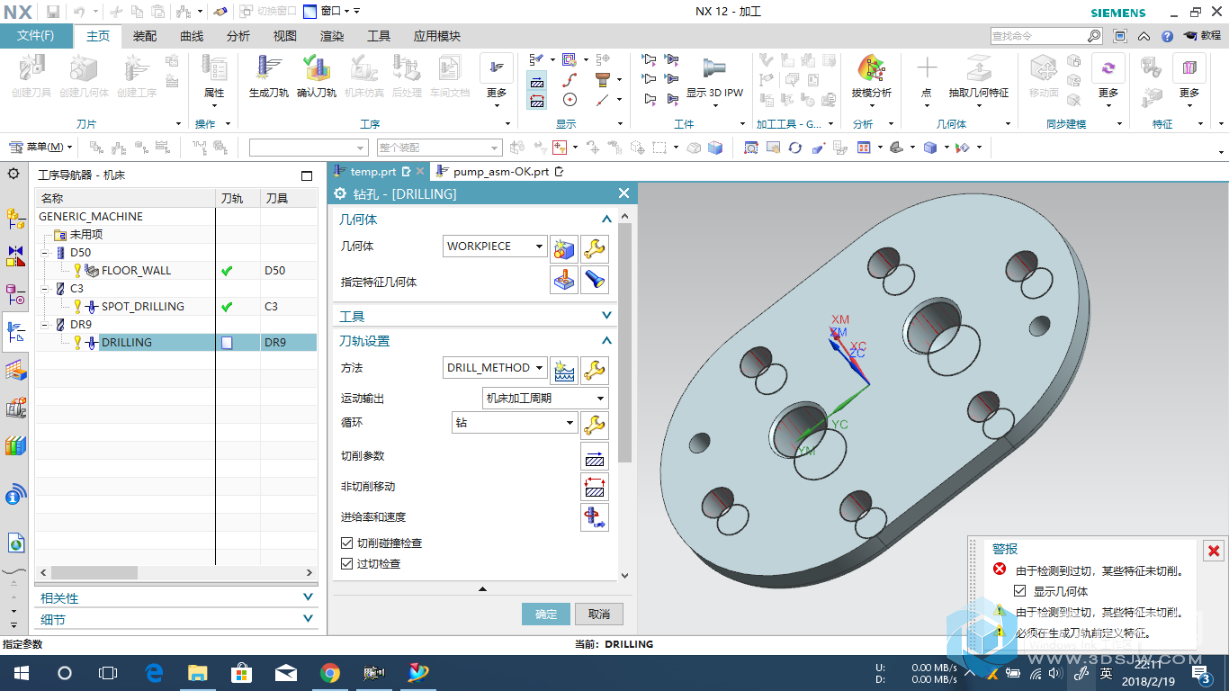Open 进给率和速度 feeds and speeds icon
Viewport: 1229px width, 691px height.
[595, 517]
